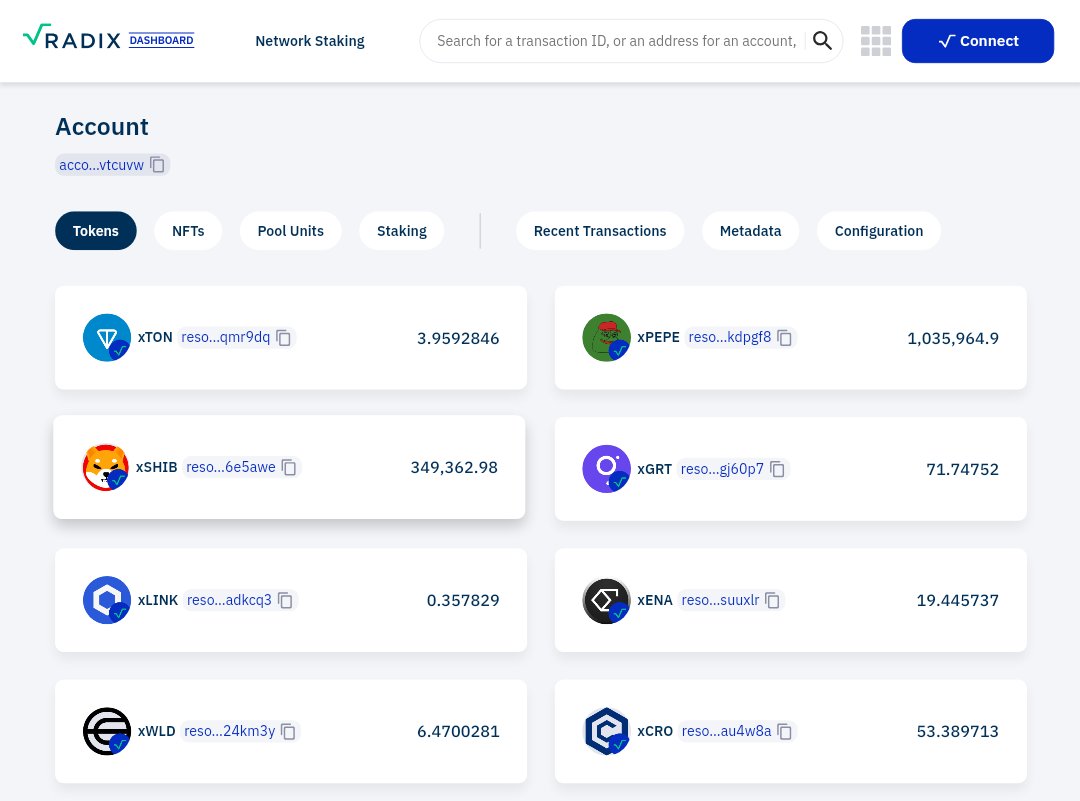Click the search magnifier icon

point(822,40)
